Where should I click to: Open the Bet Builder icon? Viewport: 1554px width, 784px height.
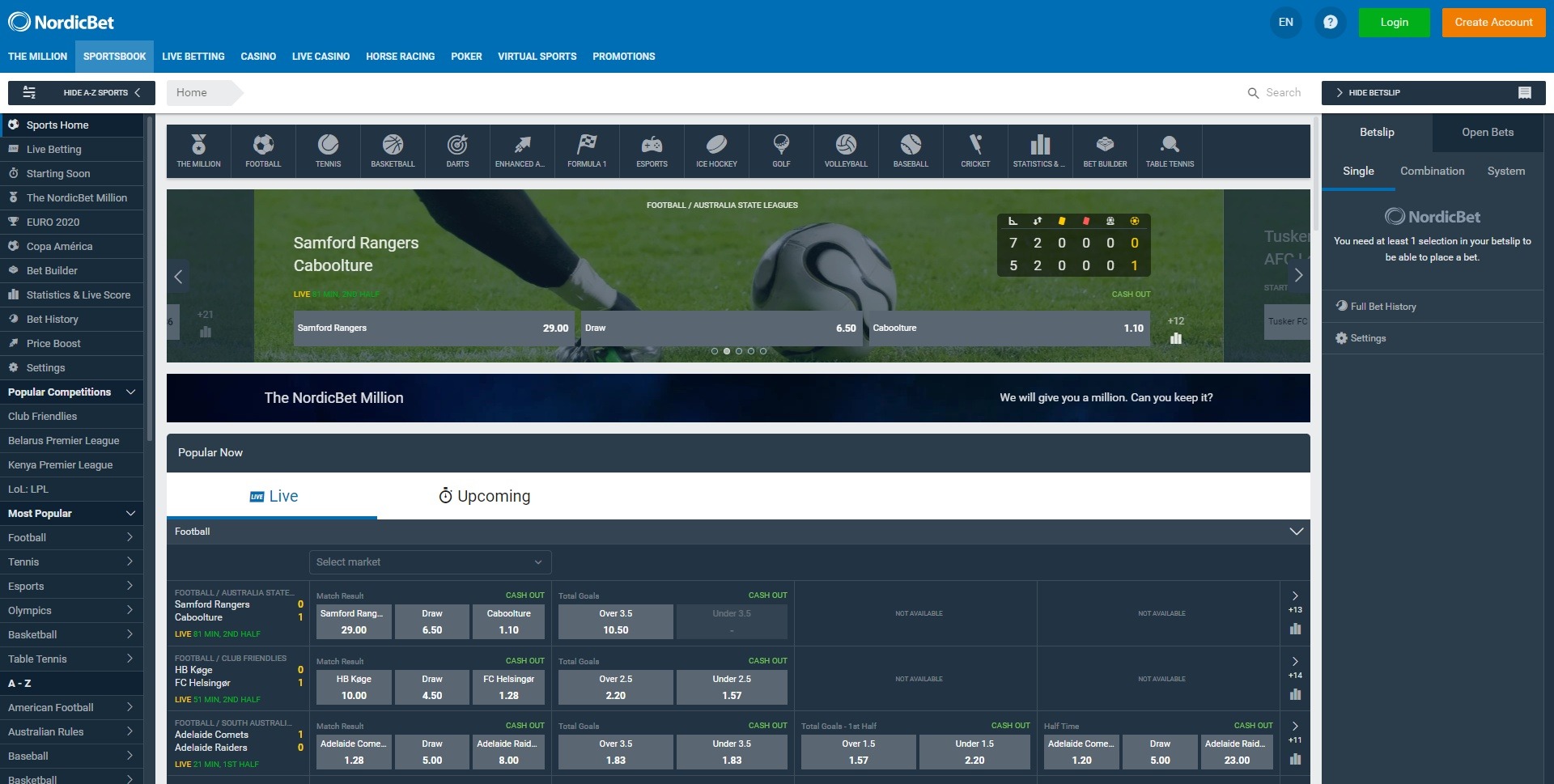click(1104, 150)
